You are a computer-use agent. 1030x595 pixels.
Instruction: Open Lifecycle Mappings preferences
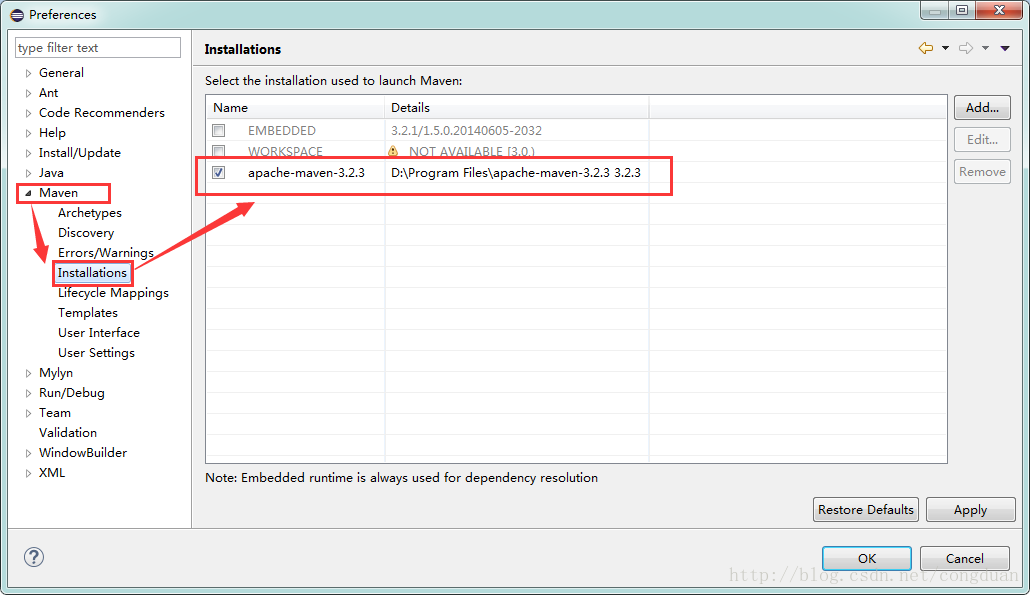click(113, 293)
